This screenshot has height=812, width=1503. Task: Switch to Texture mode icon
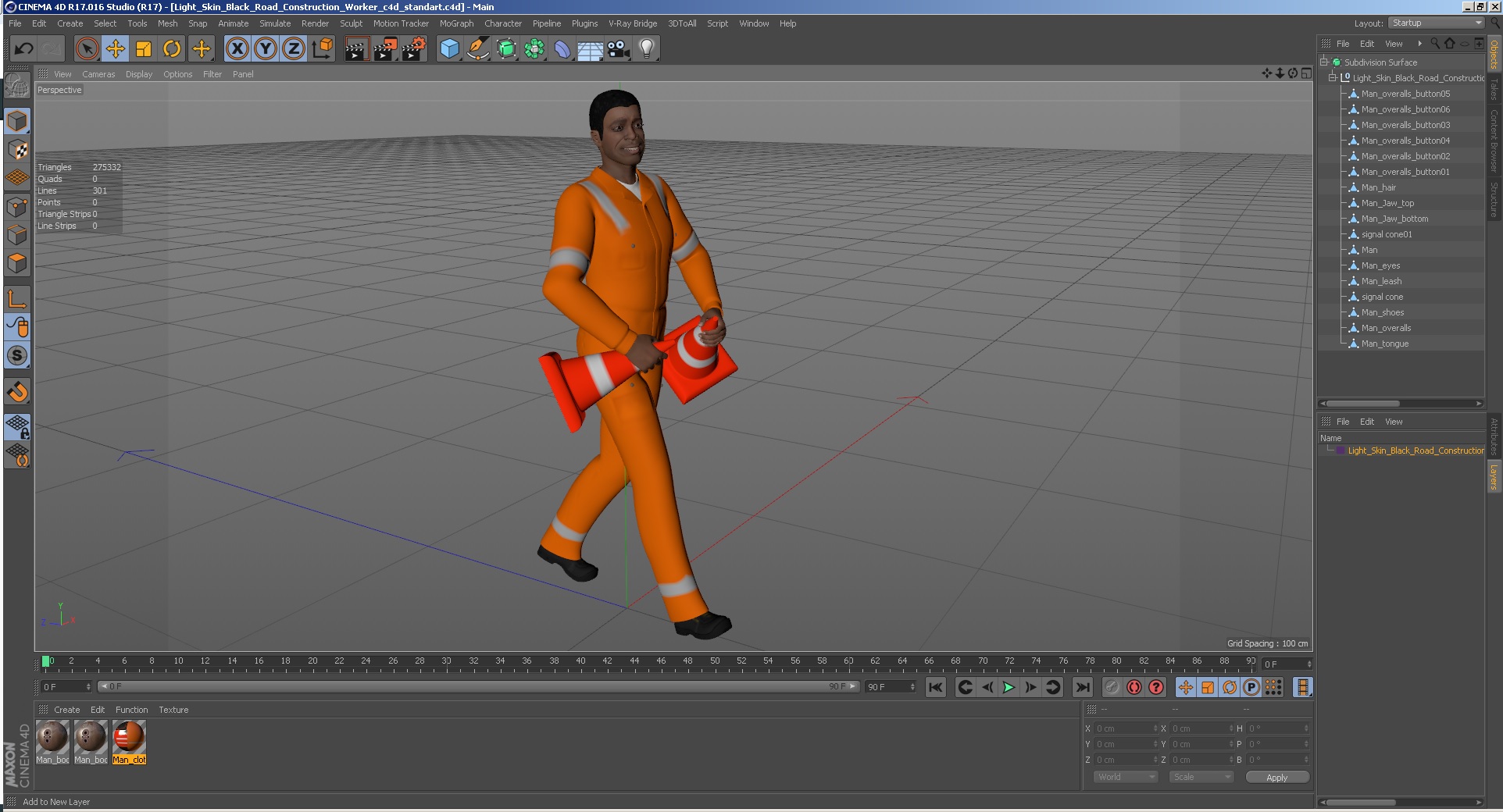point(17,149)
